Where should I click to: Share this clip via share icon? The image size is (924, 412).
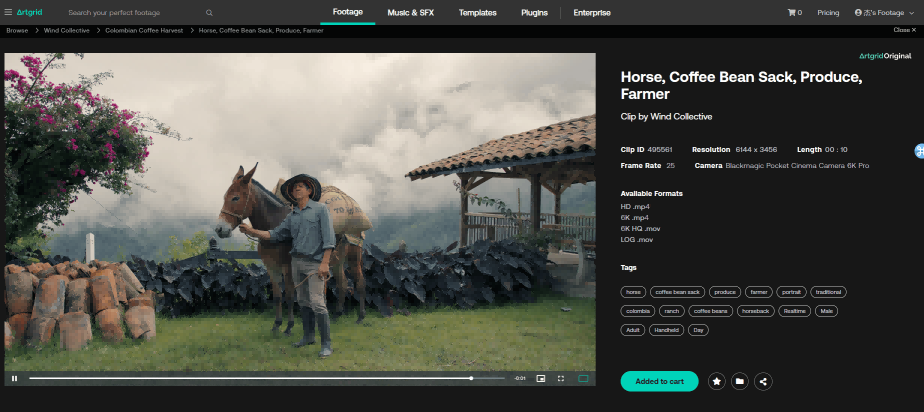click(x=763, y=381)
